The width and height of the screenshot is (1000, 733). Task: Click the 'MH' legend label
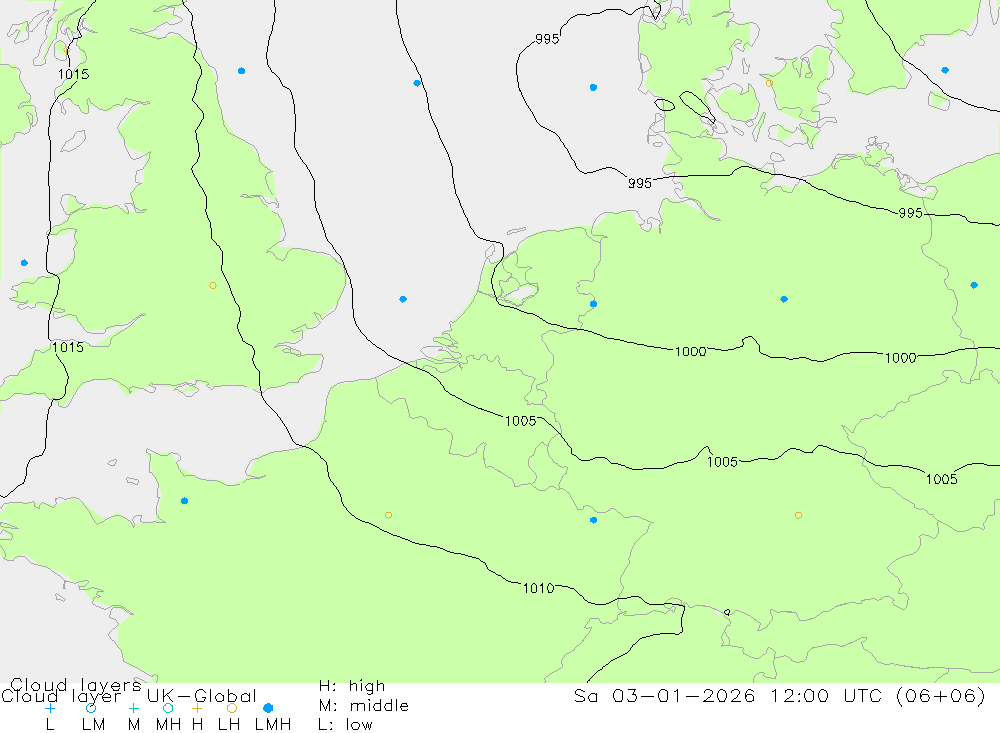pyautogui.click(x=168, y=725)
